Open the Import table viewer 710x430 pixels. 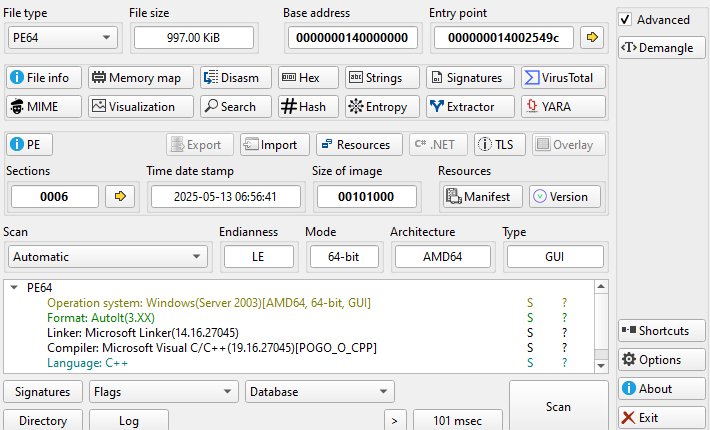270,145
